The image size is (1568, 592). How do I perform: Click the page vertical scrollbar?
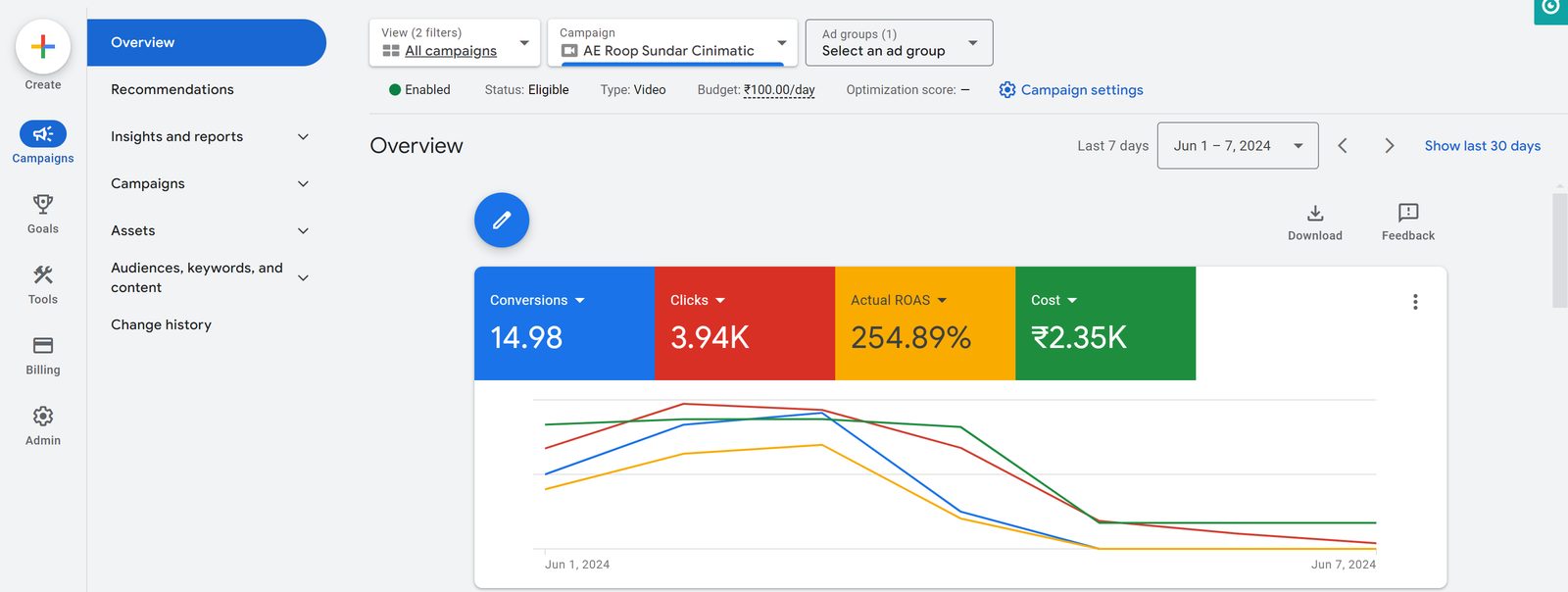[x=1560, y=251]
